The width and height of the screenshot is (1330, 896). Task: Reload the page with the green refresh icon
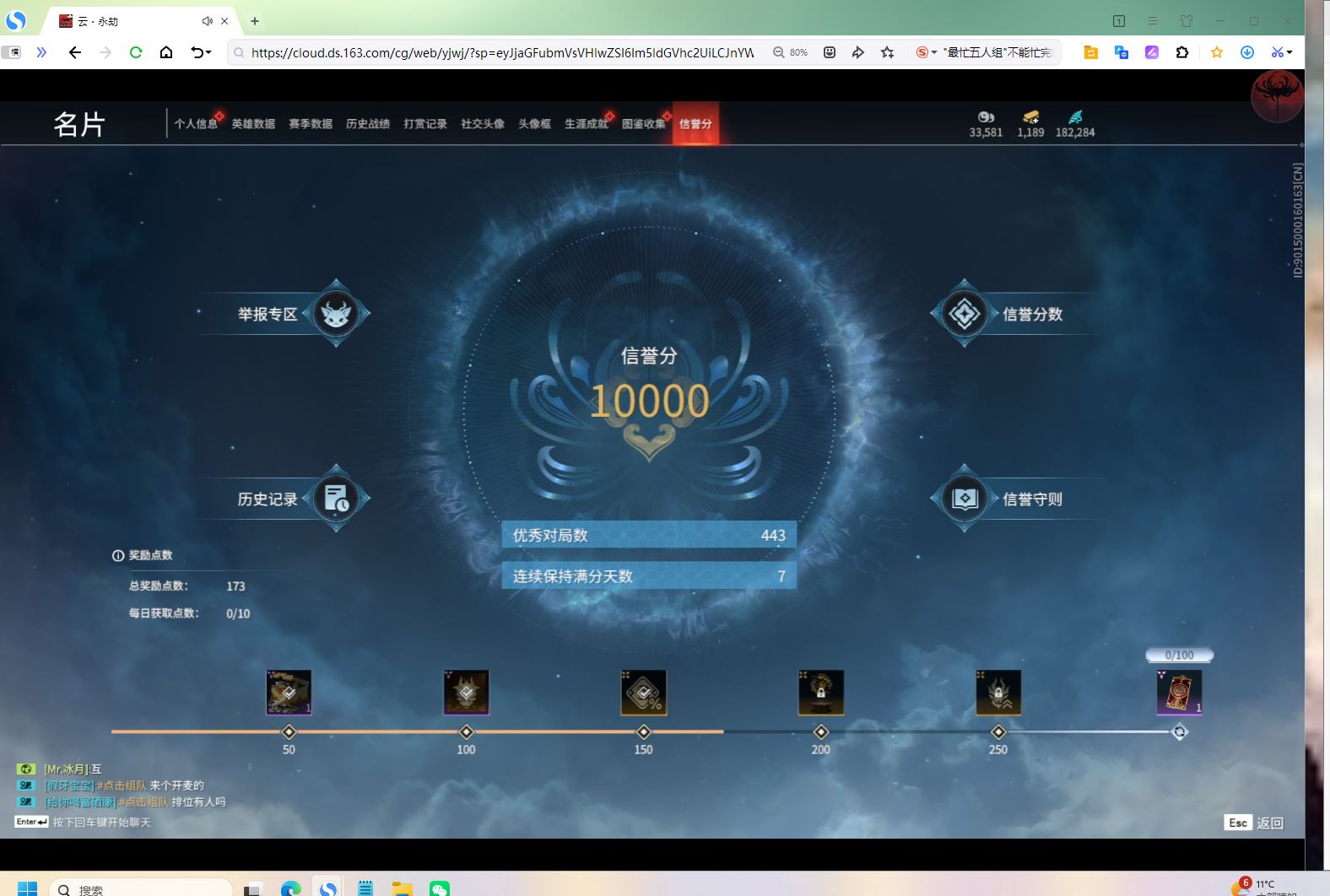[136, 52]
